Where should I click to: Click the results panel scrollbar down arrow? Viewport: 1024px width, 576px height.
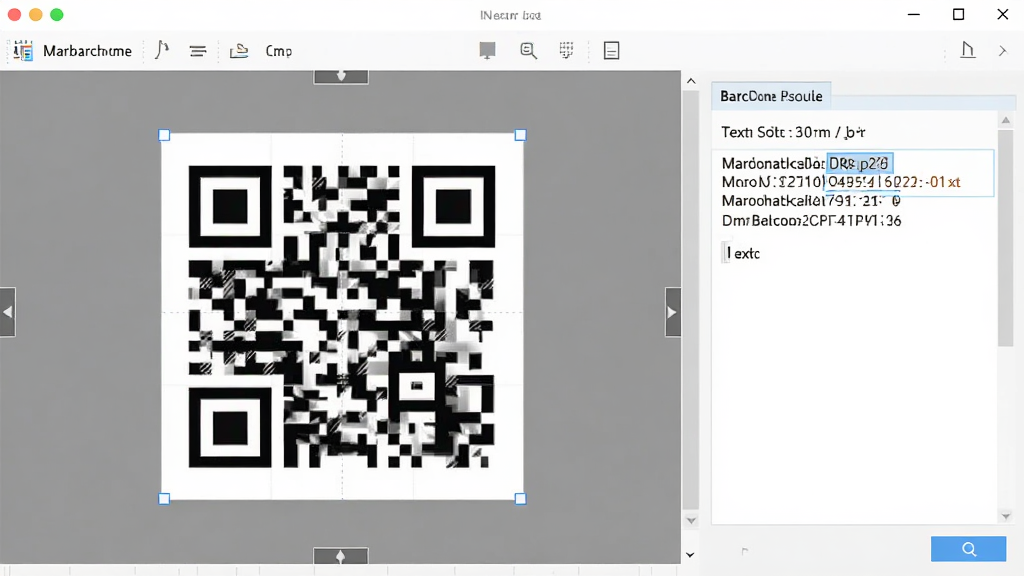(1006, 517)
